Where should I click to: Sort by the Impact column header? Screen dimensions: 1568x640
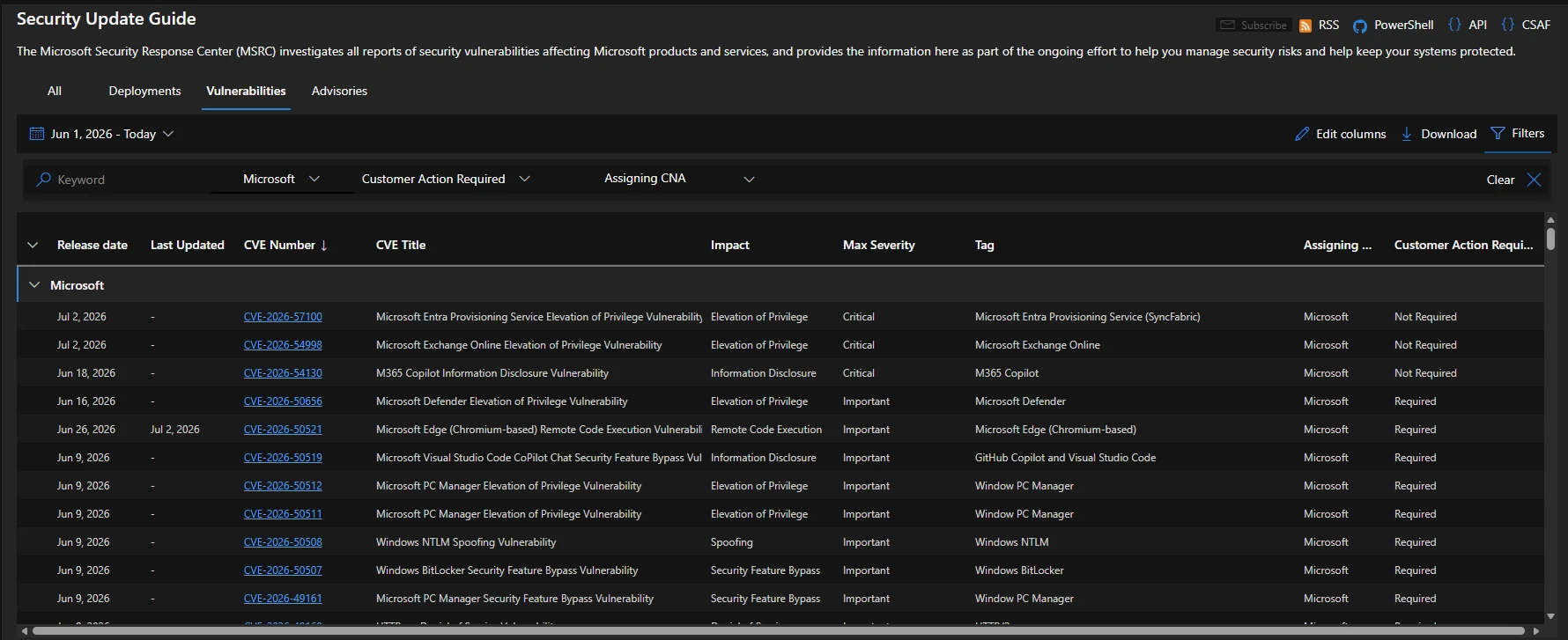click(730, 245)
